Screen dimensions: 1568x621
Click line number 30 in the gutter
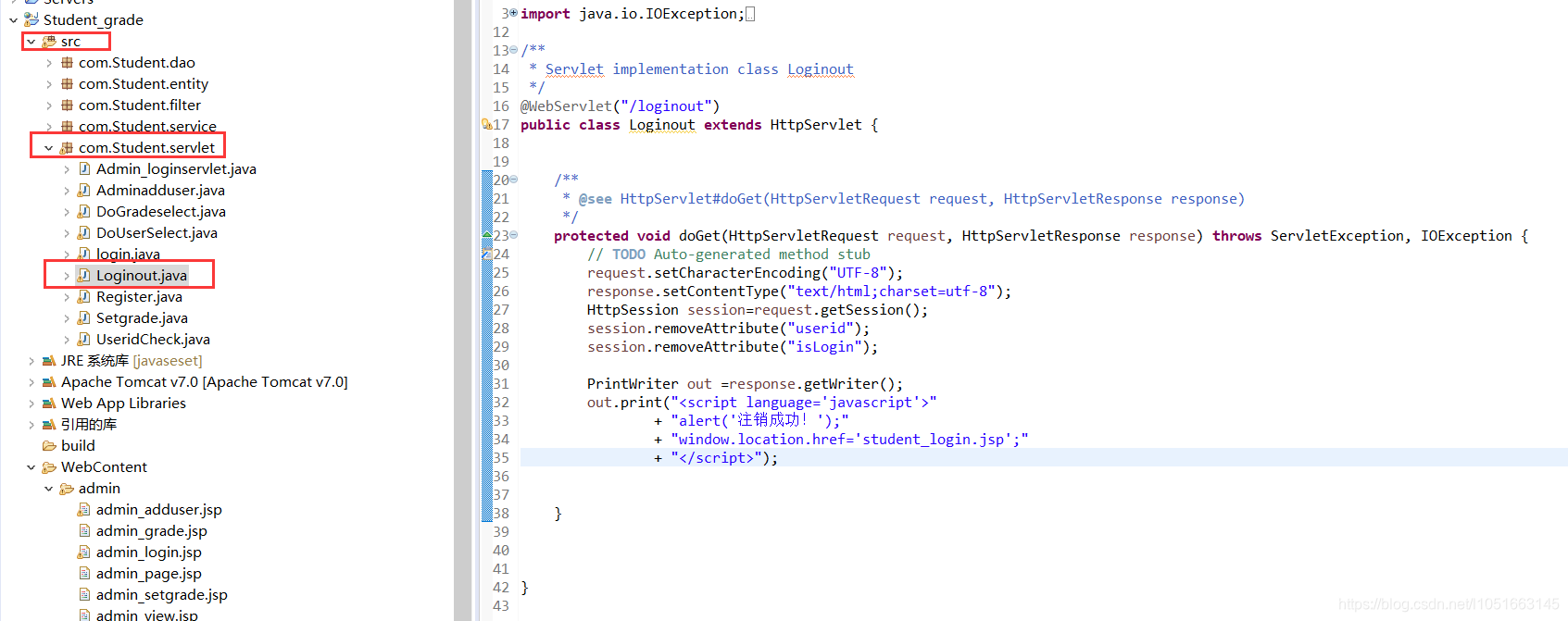click(501, 366)
